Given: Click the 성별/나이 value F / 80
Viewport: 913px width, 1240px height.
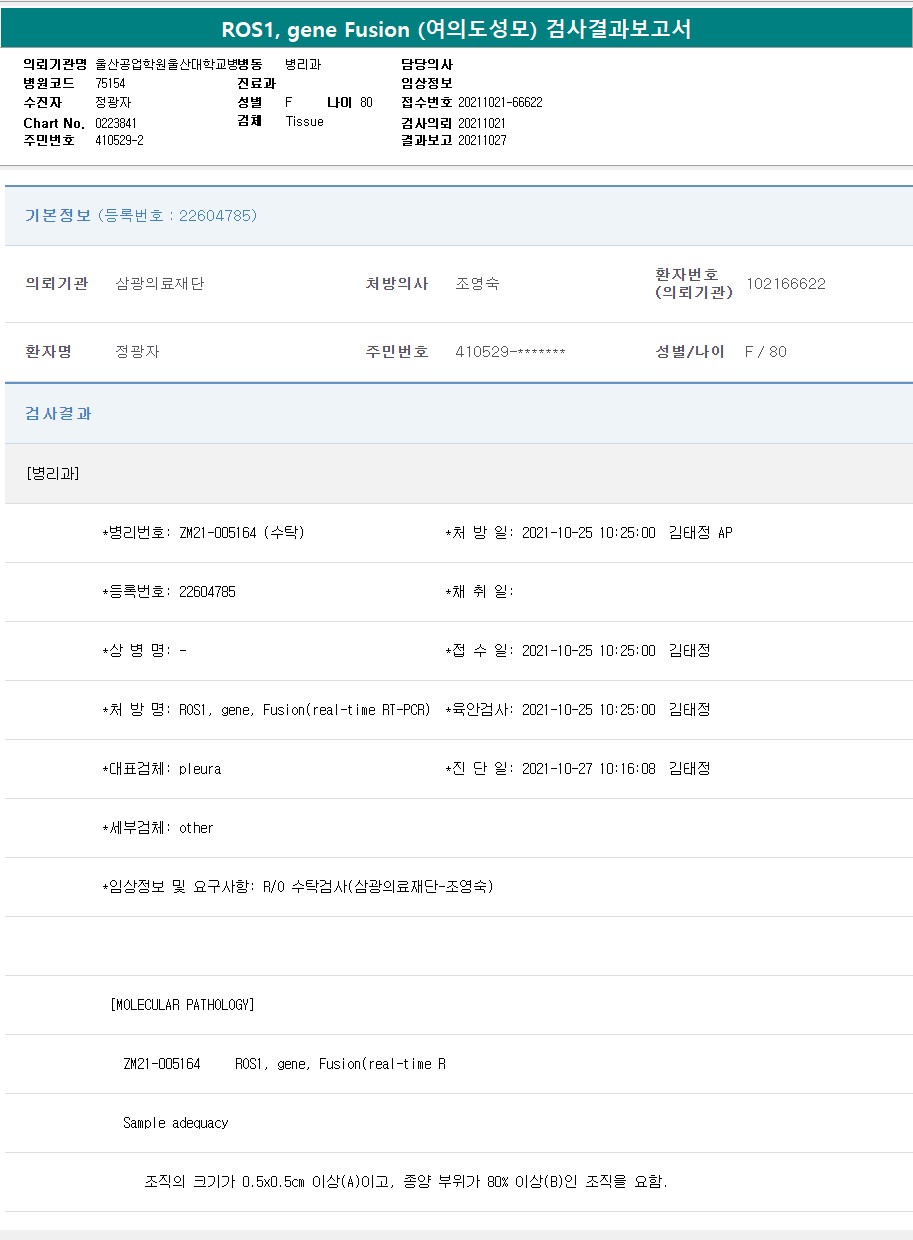Looking at the screenshot, I should (x=765, y=352).
